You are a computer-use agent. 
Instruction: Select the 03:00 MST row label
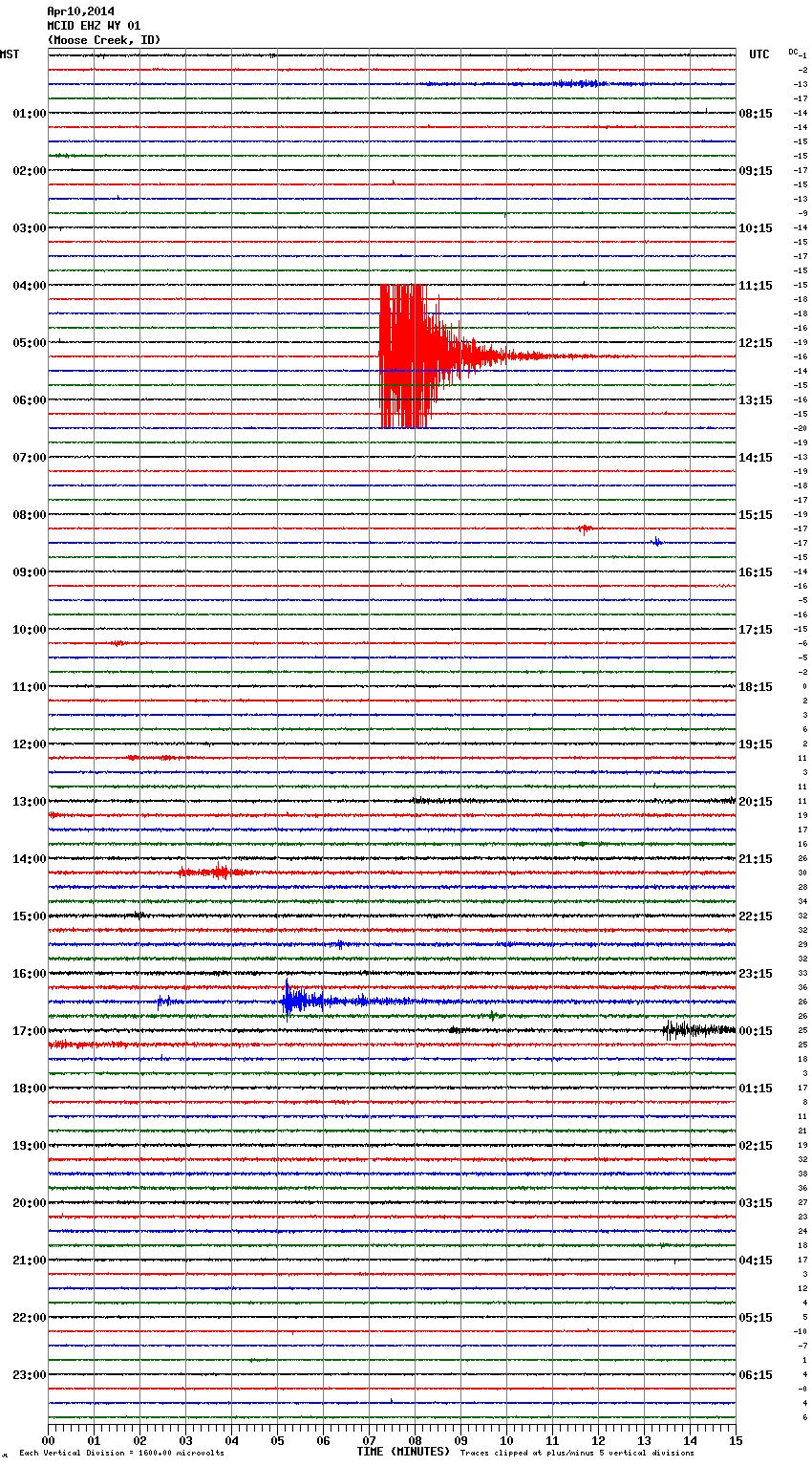coord(29,228)
